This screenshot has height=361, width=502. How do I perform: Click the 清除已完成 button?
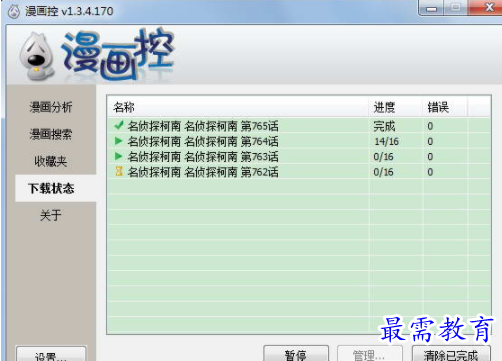(451, 354)
